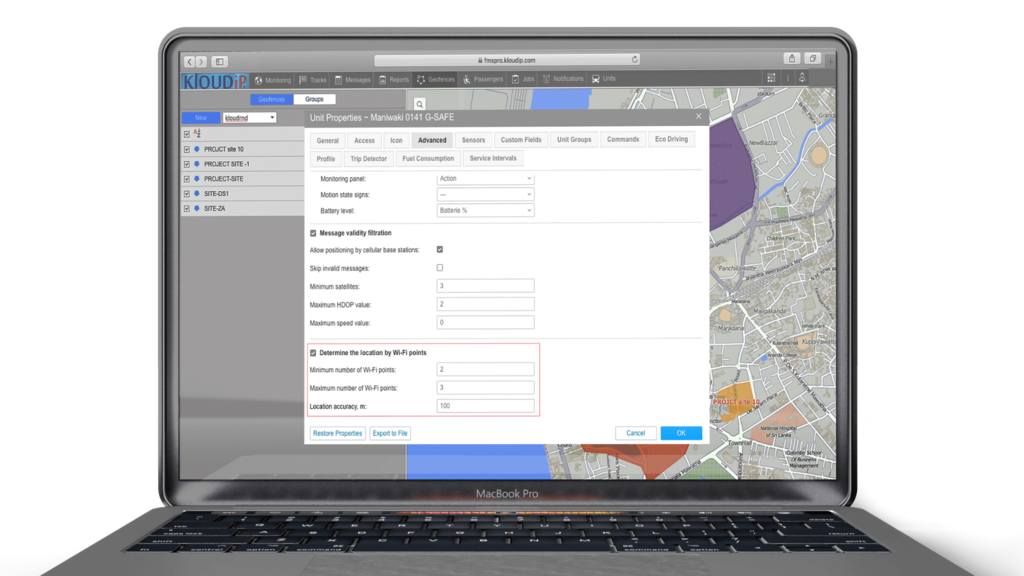This screenshot has height=576, width=1024.
Task: Toggle the PROJECT-SITE checkbox
Action: 187,179
